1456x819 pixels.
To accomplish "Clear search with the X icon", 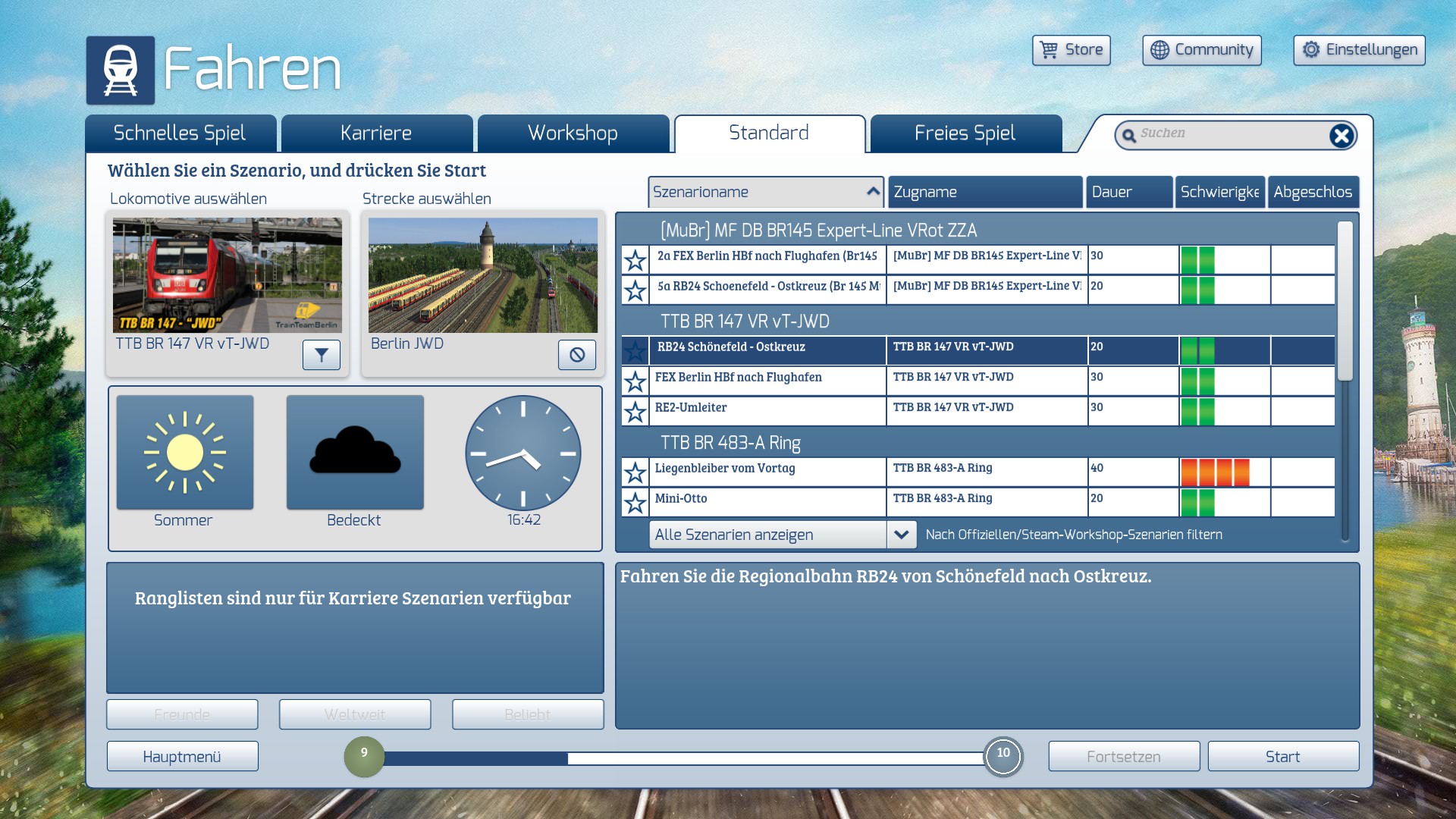I will [x=1341, y=136].
